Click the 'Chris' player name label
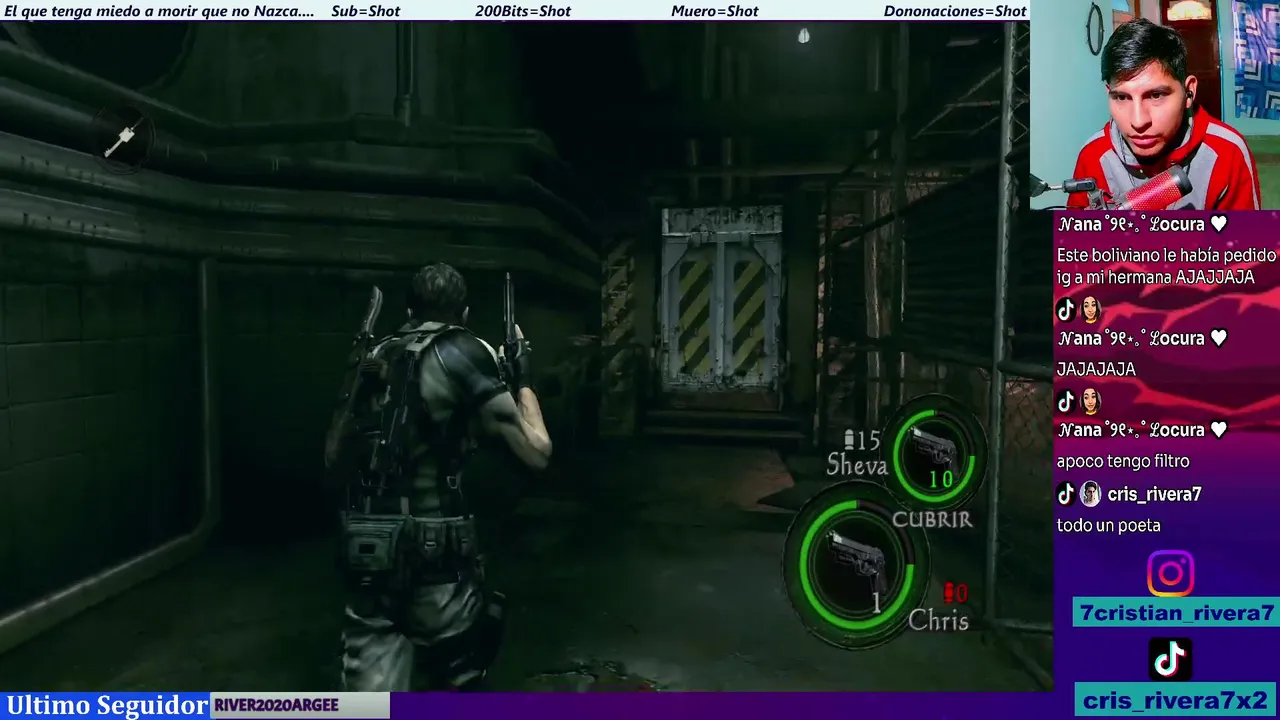 click(x=938, y=621)
